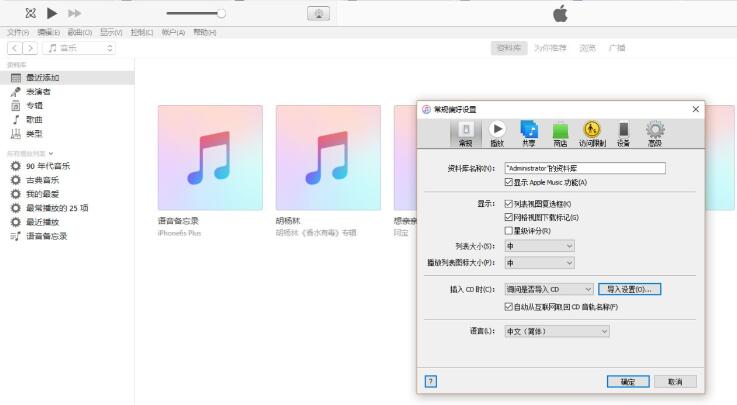
Task: Select the 设备 preferences tab icon
Action: (x=623, y=134)
